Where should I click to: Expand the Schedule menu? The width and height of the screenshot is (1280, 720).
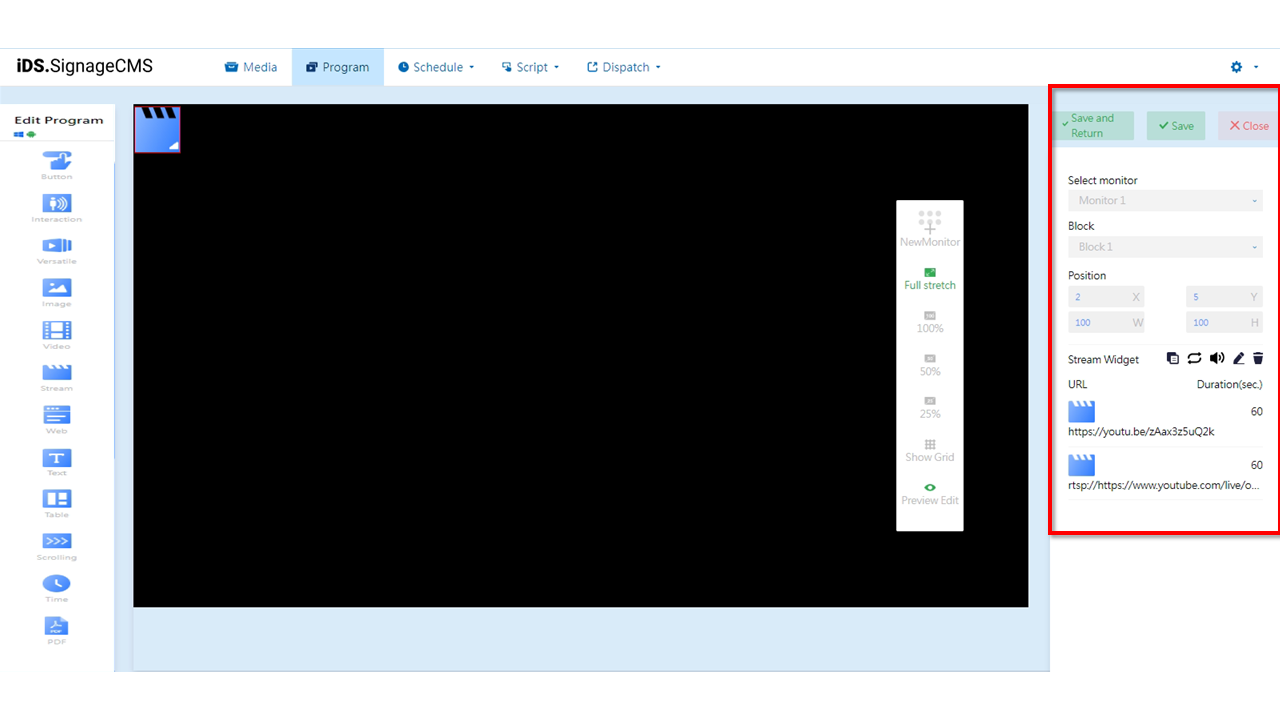point(436,66)
